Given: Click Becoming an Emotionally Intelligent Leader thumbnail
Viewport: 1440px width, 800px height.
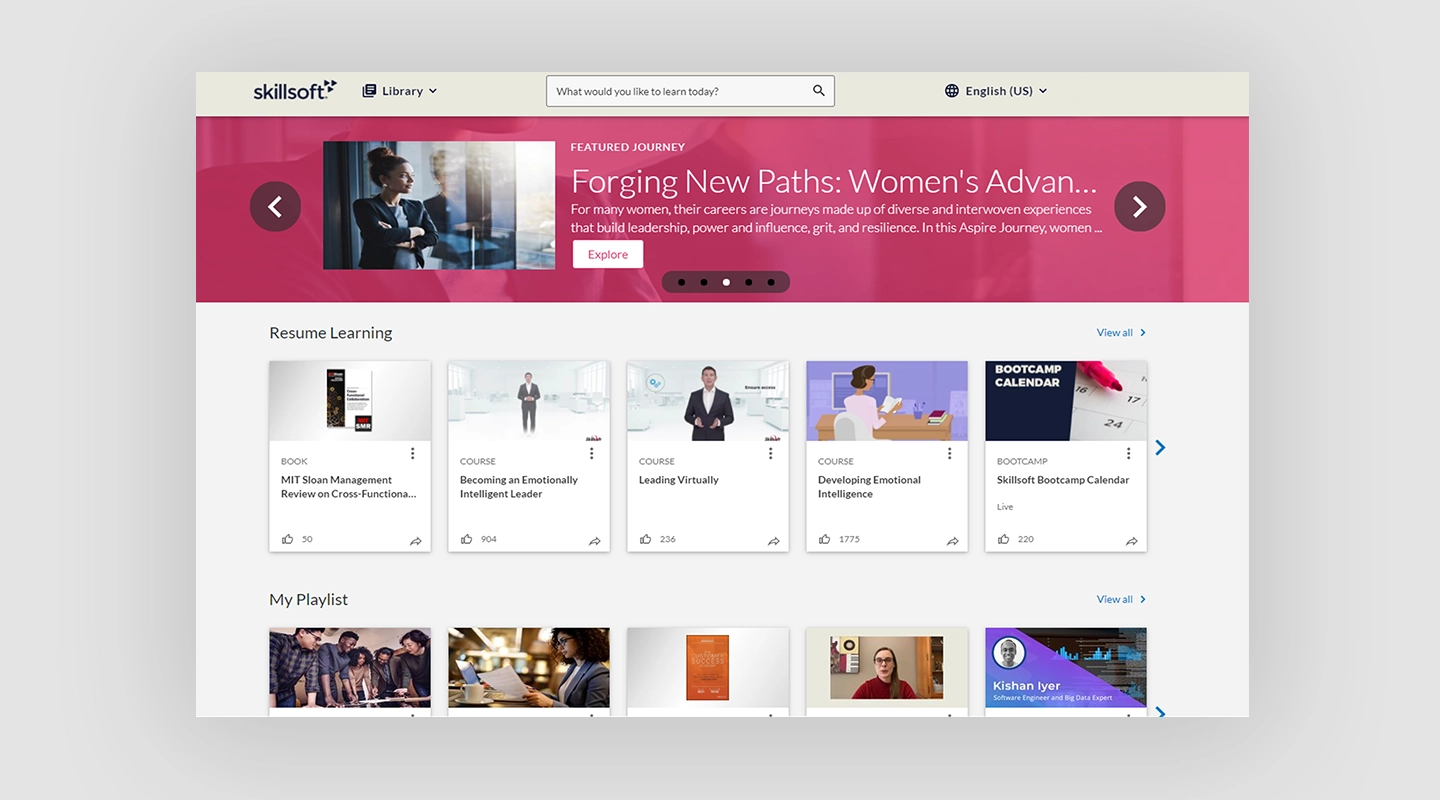Looking at the screenshot, I should (x=529, y=401).
